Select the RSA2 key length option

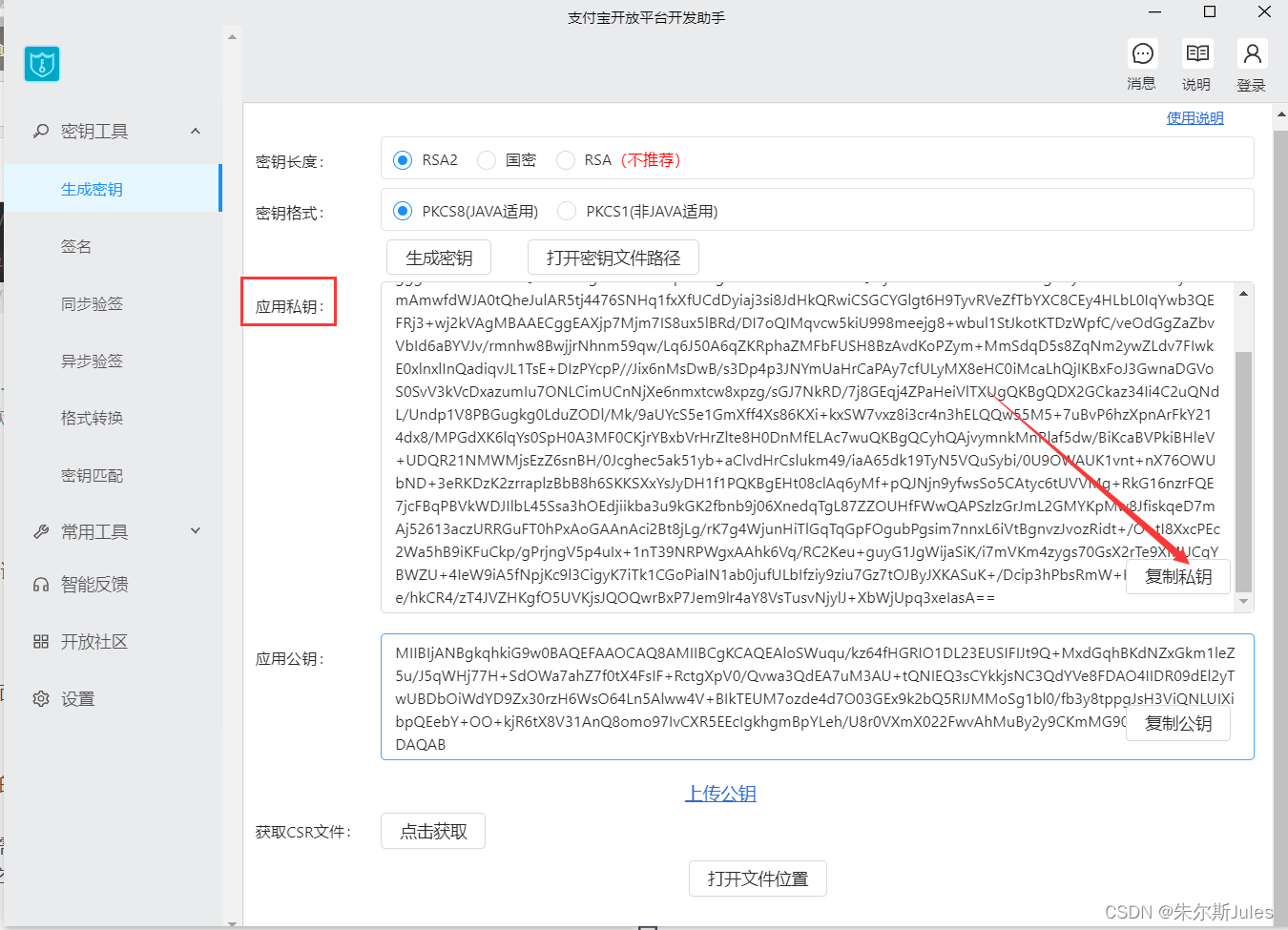point(403,159)
